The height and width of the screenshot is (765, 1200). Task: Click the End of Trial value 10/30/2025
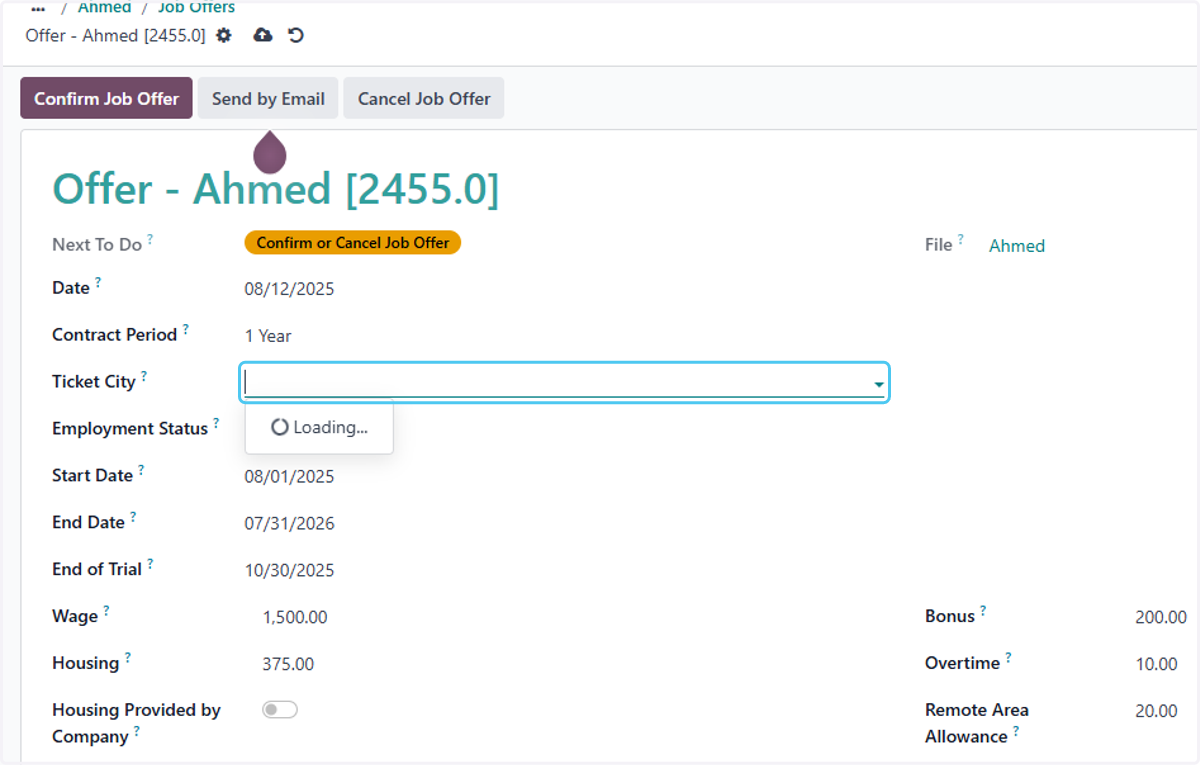(289, 571)
